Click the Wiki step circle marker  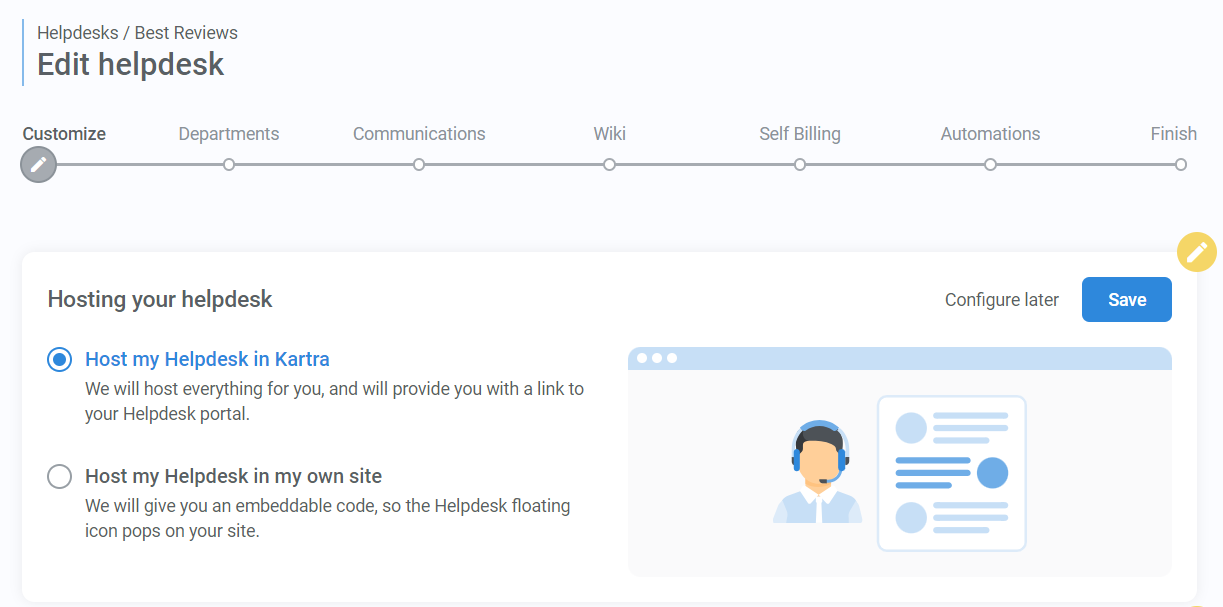pos(609,163)
